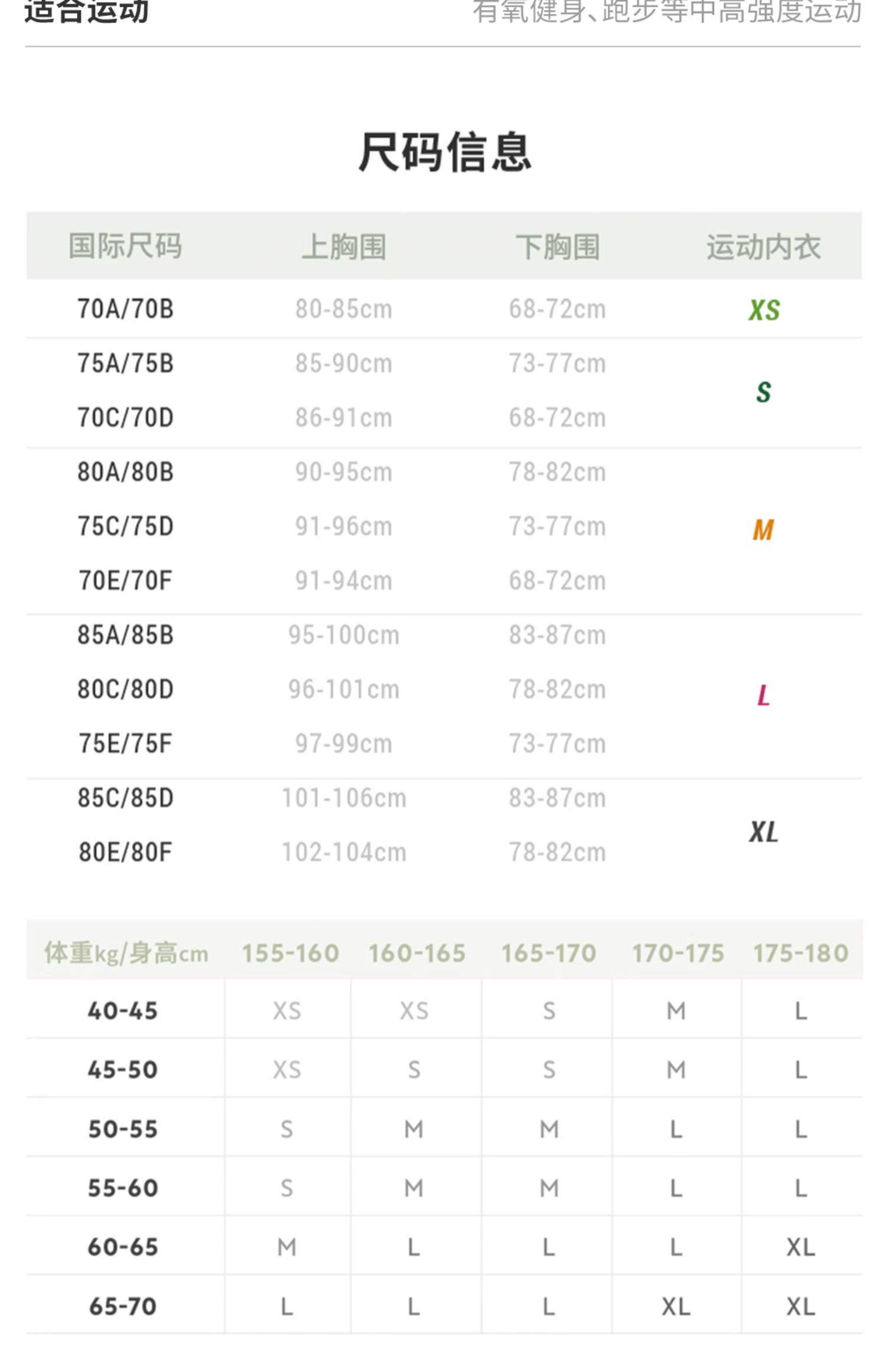Select the 70A/70B size row

(125, 309)
